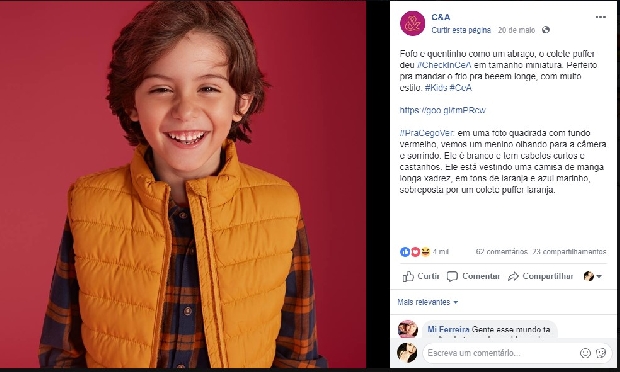Click the public globe privacy icon
Image resolution: width=620 pixels, height=372 pixels.
click(546, 30)
